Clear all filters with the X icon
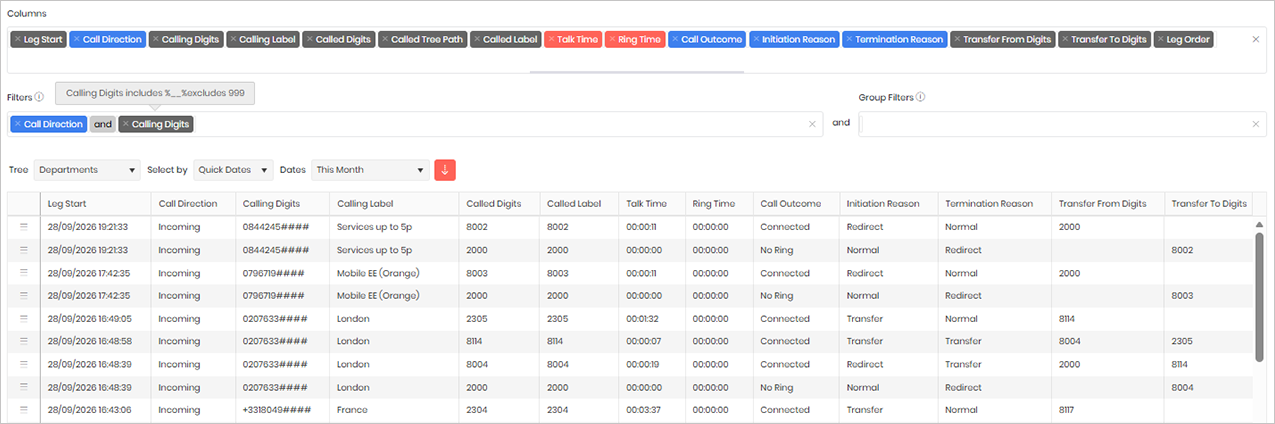Viewport: 1275px width, 424px height. (x=813, y=124)
